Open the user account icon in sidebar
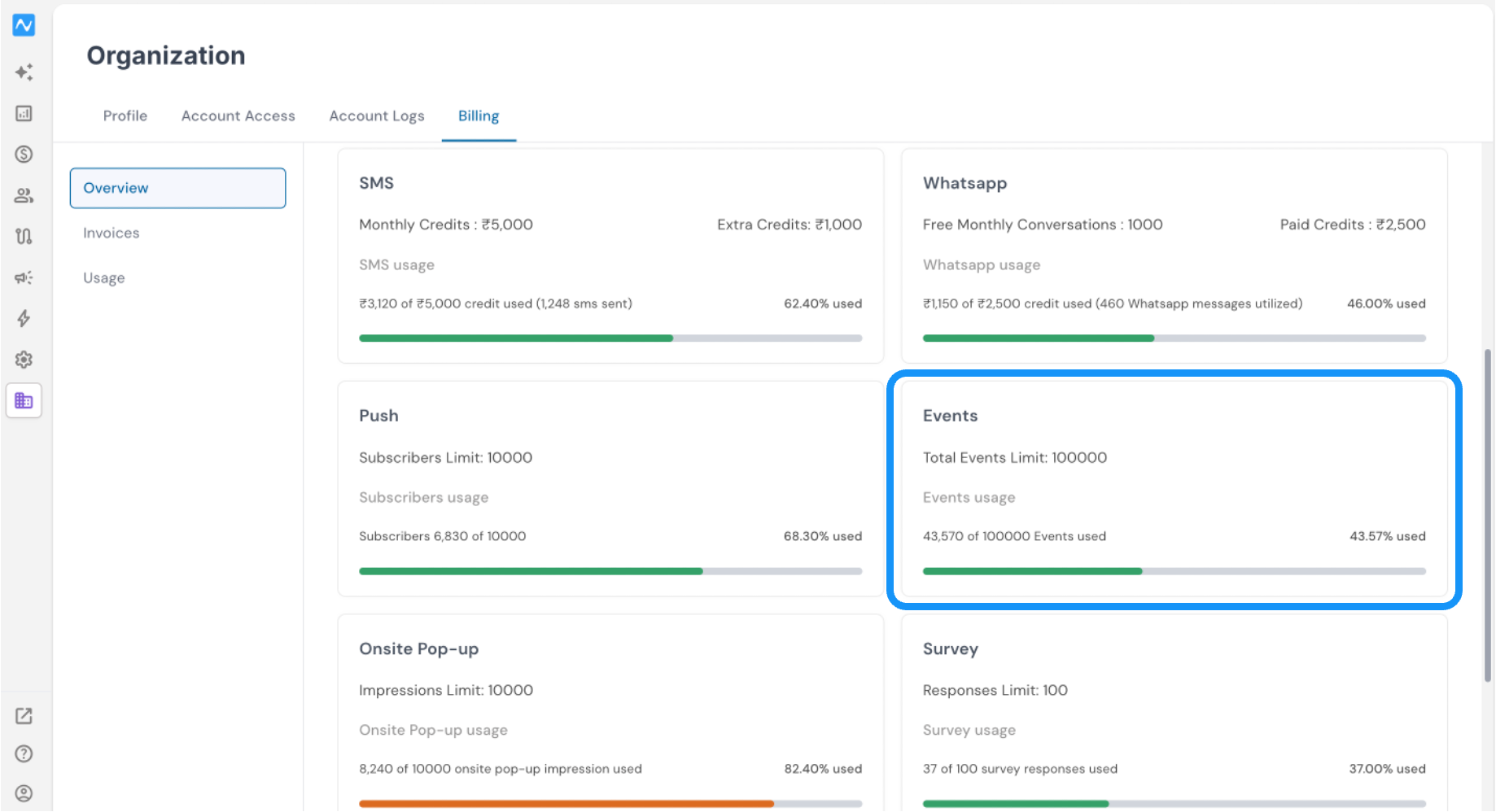The width and height of the screenshot is (1496, 812). point(24,793)
